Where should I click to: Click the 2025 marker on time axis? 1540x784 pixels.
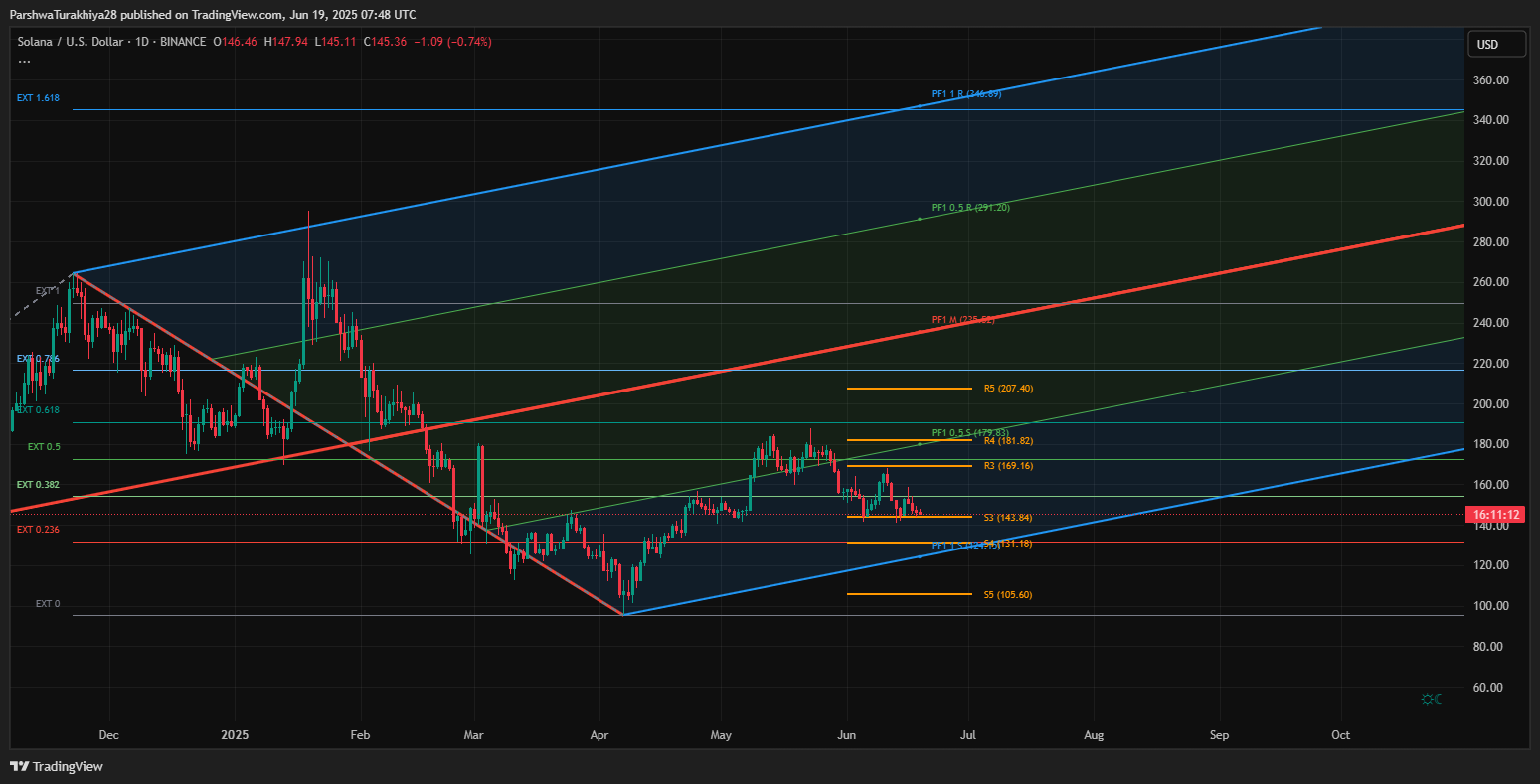point(235,736)
